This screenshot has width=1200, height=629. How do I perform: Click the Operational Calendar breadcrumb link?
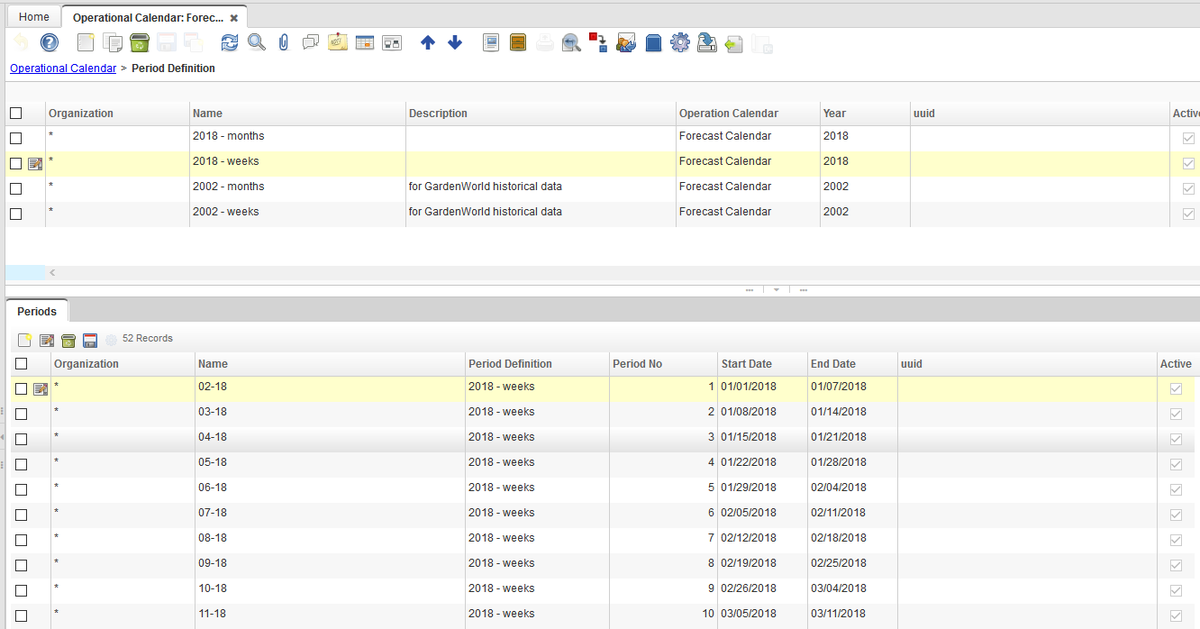pos(63,69)
